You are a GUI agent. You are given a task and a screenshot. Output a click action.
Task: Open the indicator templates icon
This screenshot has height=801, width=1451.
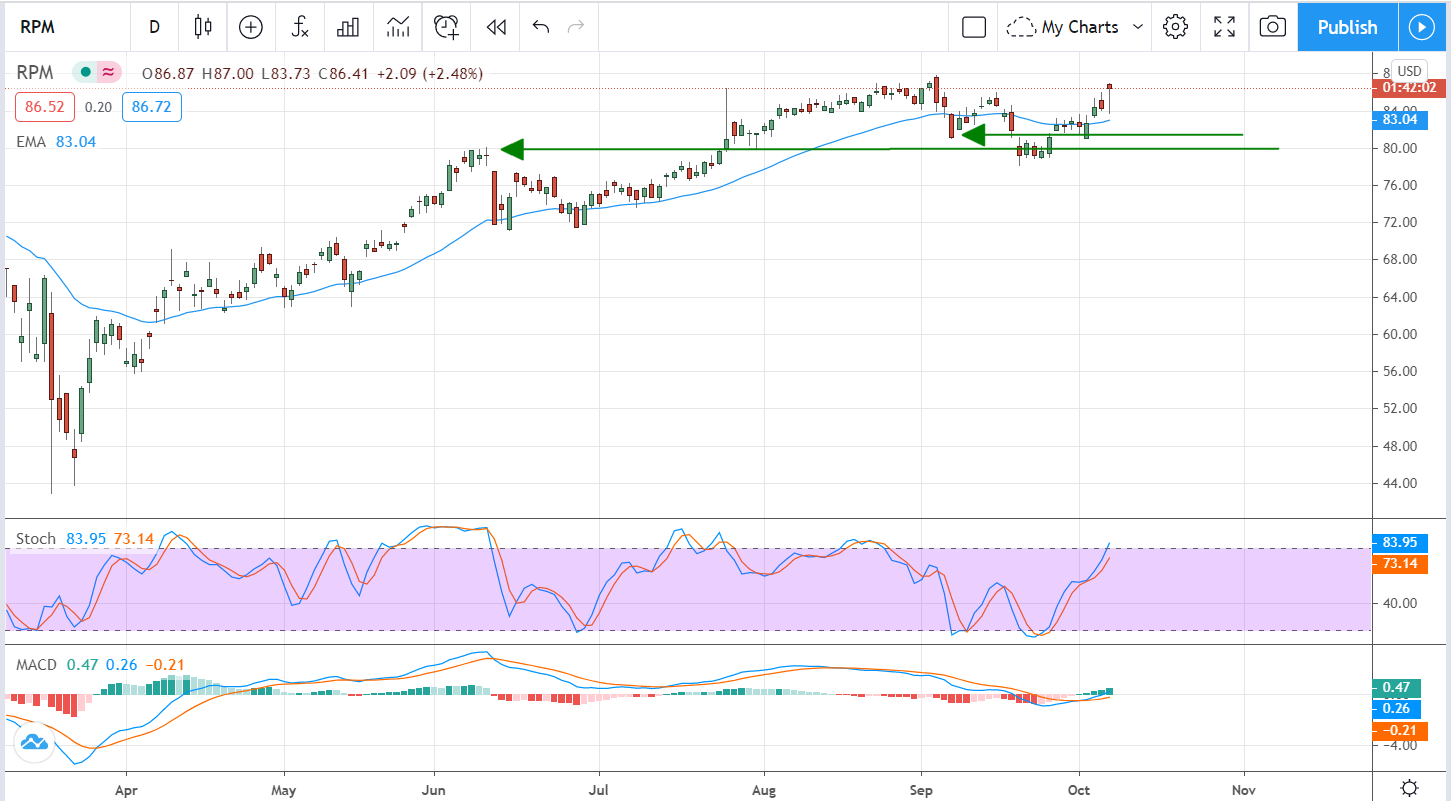click(397, 27)
